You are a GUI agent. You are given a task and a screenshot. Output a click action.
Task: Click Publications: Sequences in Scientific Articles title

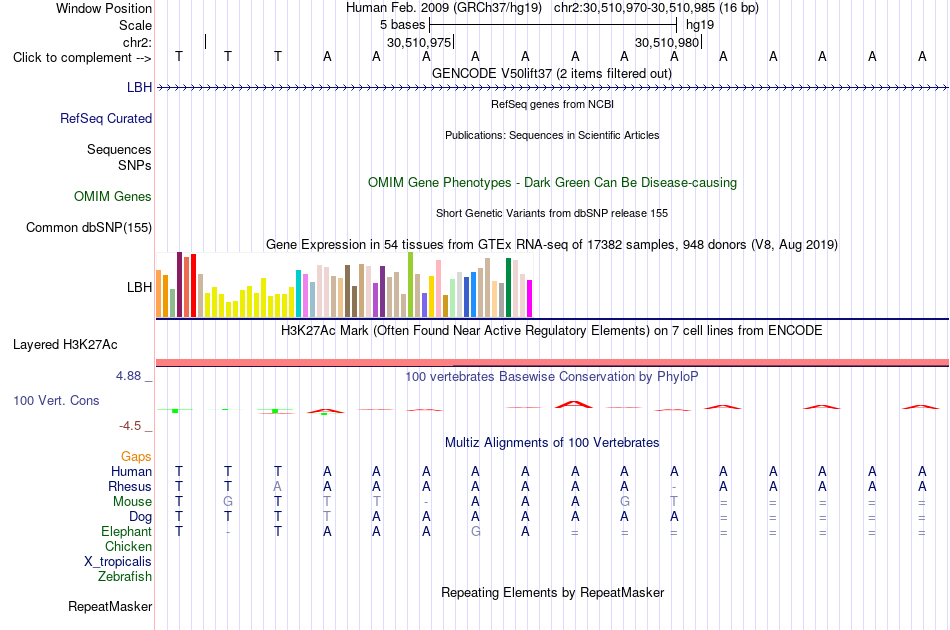click(x=552, y=135)
